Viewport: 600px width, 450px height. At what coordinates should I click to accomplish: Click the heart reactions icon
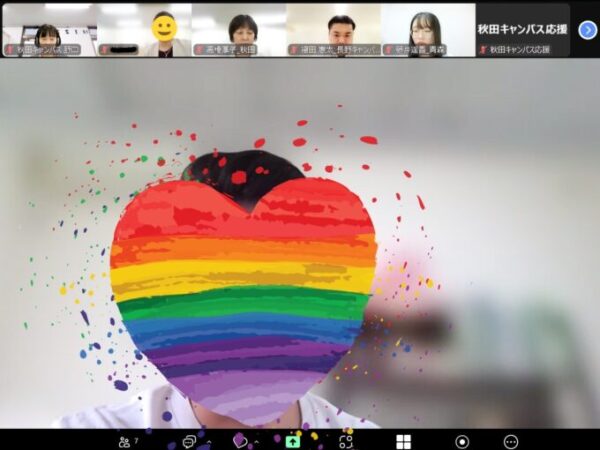coord(240,440)
